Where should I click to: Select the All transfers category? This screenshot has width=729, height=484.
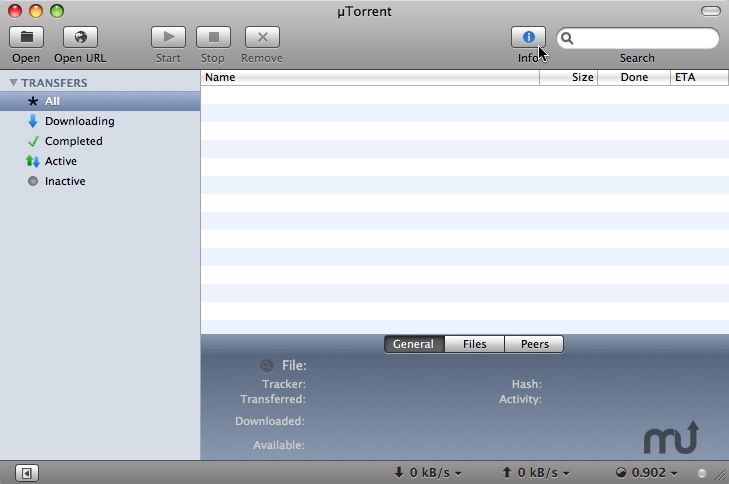click(x=100, y=101)
